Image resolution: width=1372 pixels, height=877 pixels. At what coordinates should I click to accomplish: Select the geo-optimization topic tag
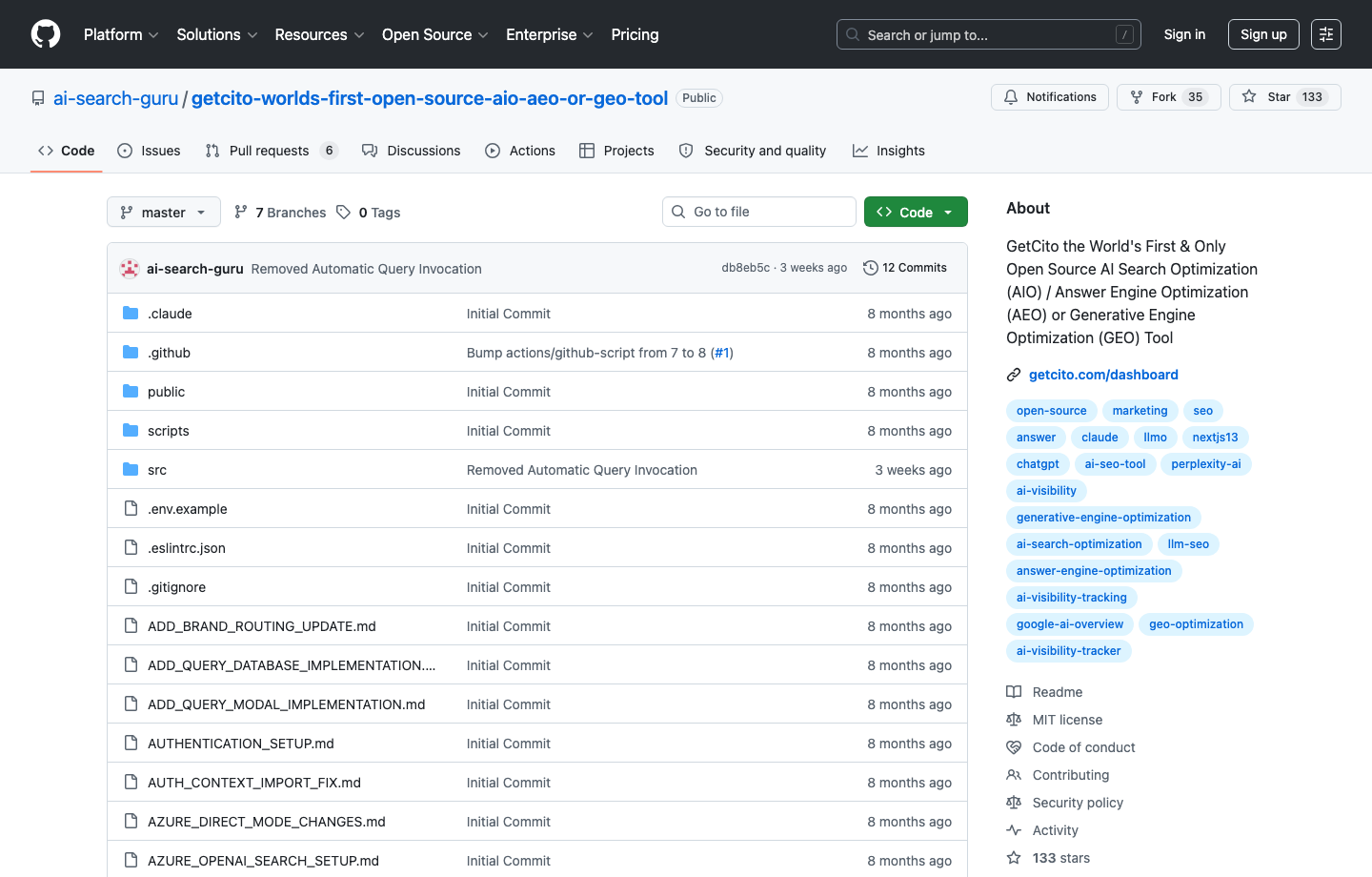[x=1196, y=624]
